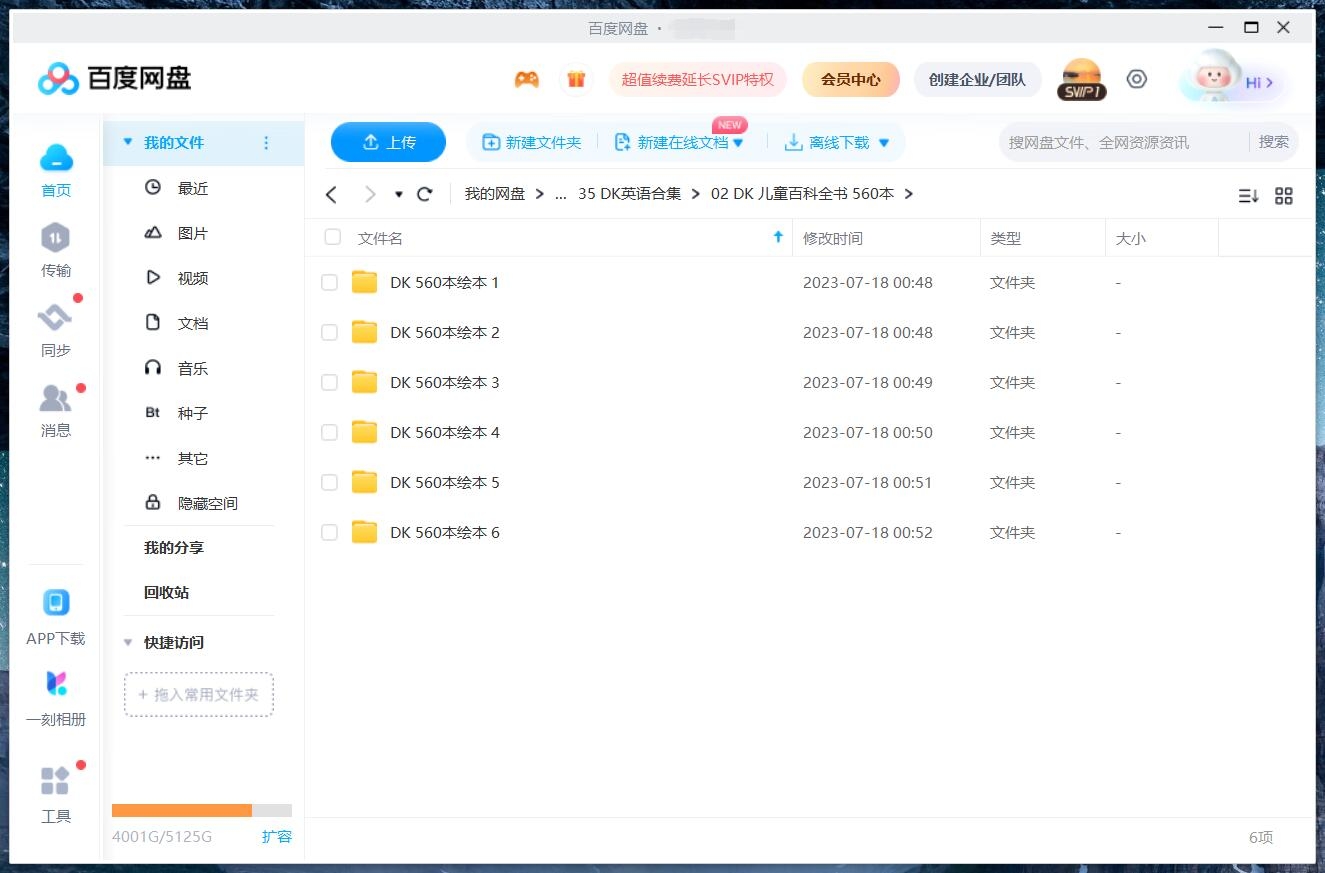Check the DK 560本绘本 1 folder checkbox

point(329,282)
